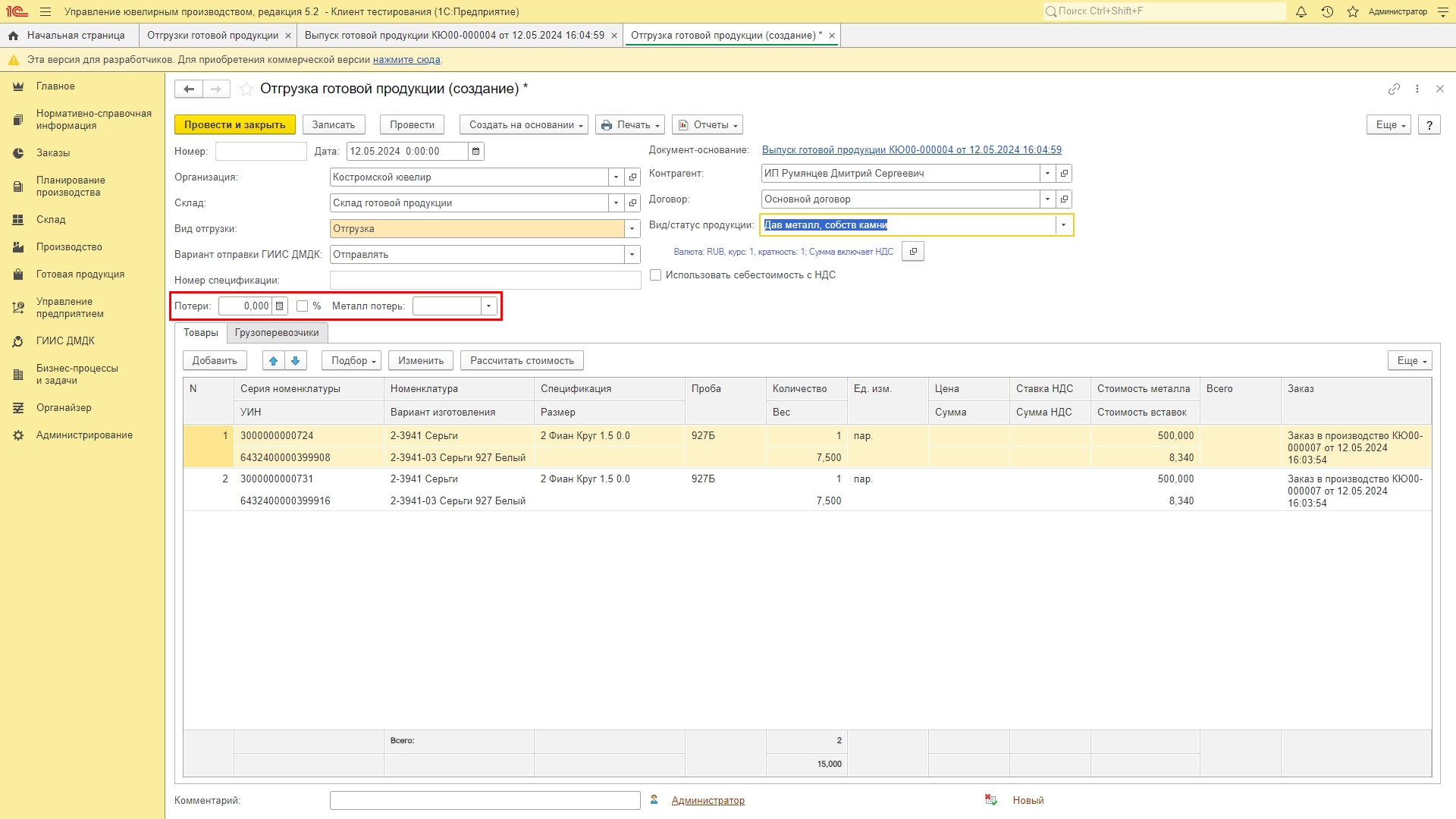Open Администратор user link
The height and width of the screenshot is (819, 1456).
pyautogui.click(x=708, y=801)
